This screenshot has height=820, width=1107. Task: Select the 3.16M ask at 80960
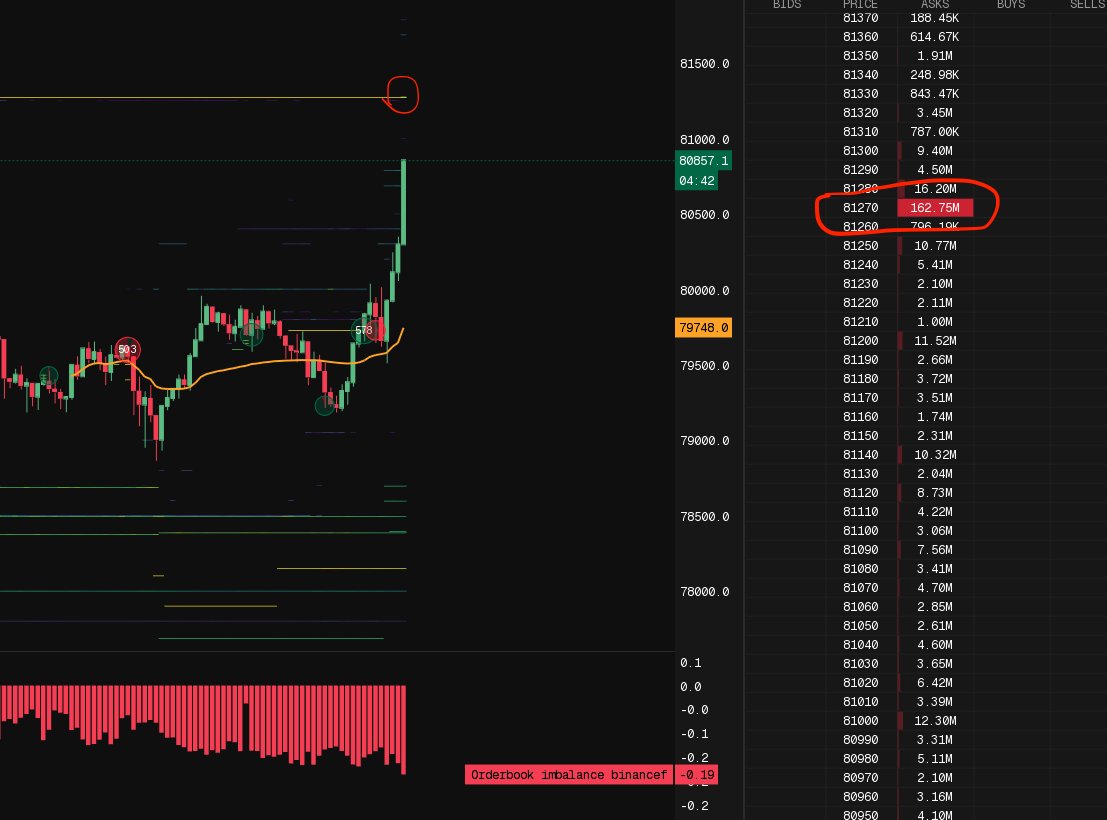click(x=935, y=797)
